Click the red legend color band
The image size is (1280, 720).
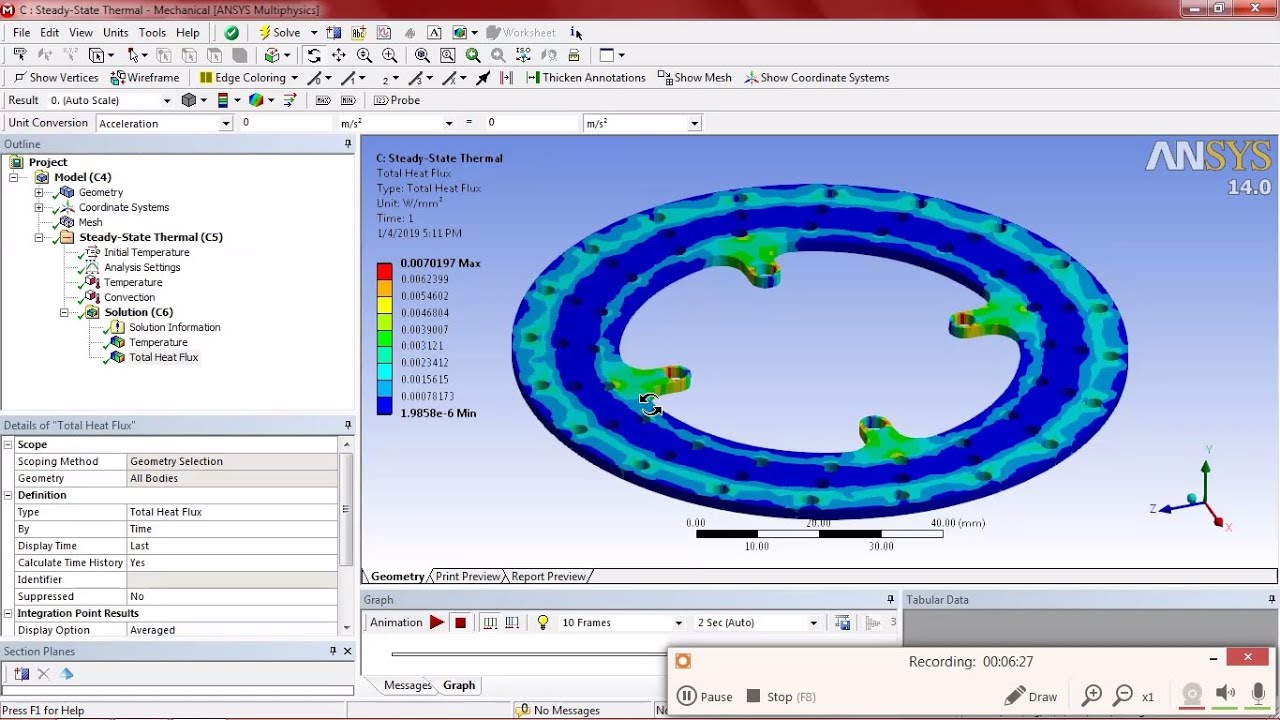(x=384, y=271)
